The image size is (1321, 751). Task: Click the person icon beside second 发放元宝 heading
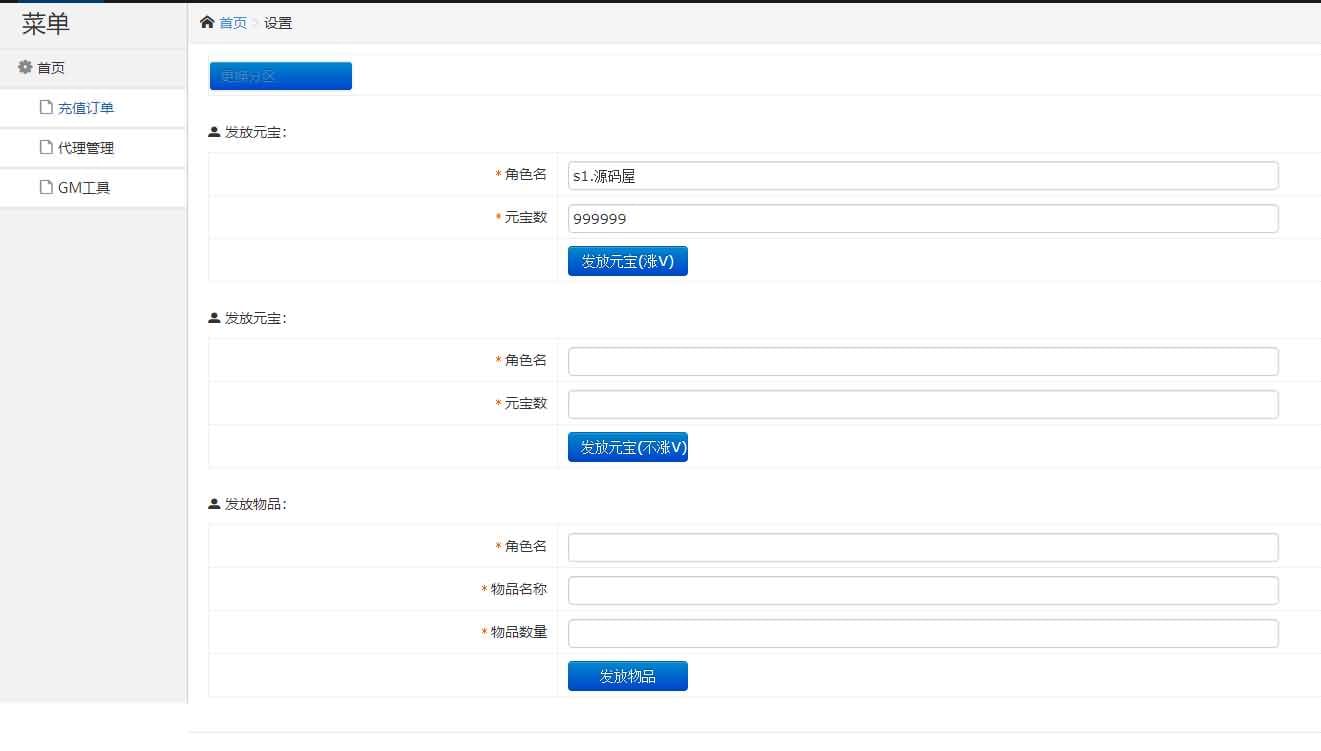(212, 317)
